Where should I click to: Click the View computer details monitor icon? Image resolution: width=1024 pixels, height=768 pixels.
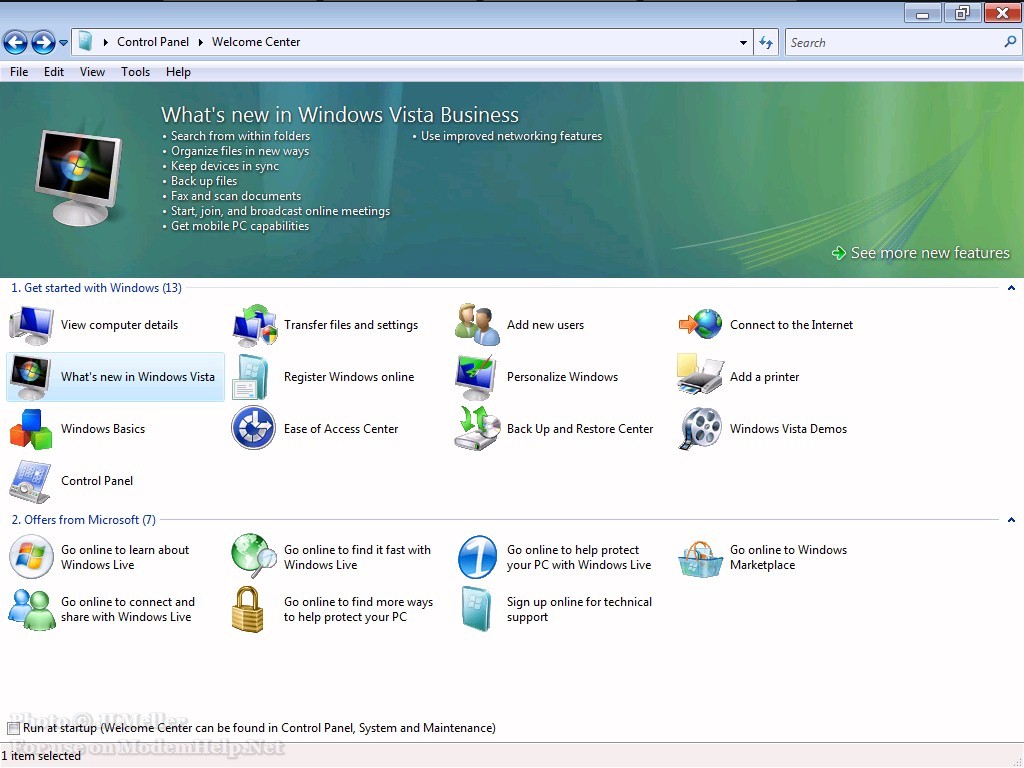[31, 325]
